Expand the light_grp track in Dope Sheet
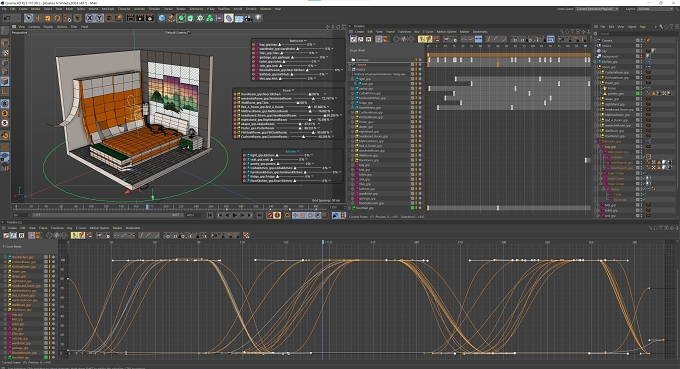 pyautogui.click(x=353, y=79)
